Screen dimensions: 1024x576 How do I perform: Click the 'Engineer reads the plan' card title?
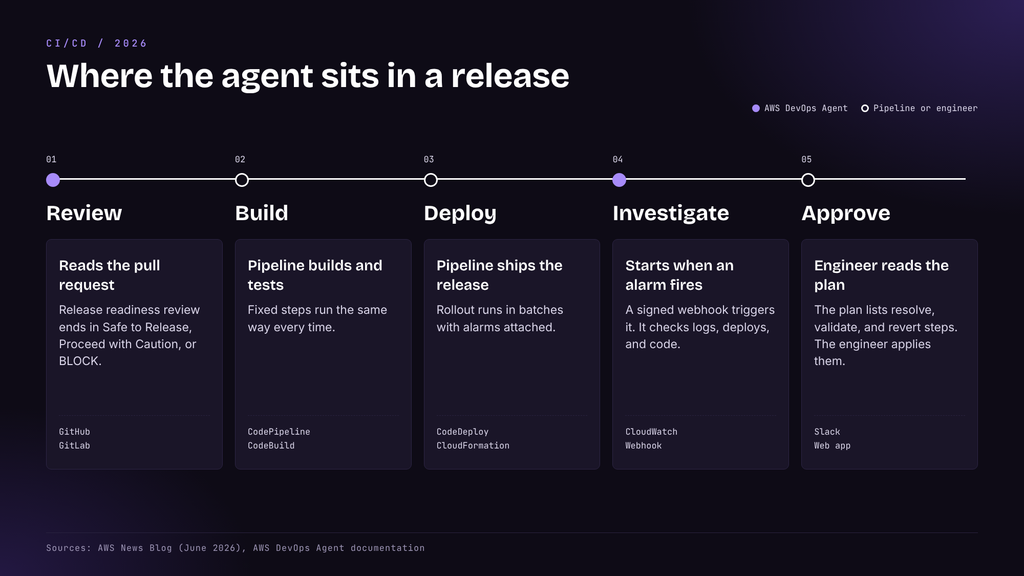881,275
